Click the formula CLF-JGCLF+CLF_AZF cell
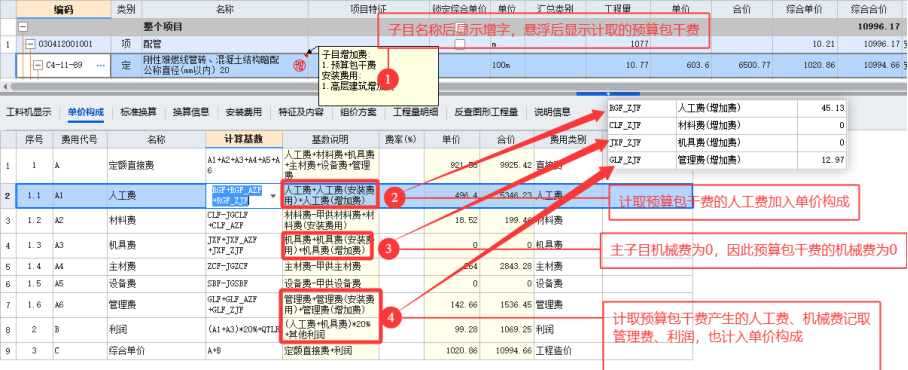The width and height of the screenshot is (908, 370). tap(244, 220)
